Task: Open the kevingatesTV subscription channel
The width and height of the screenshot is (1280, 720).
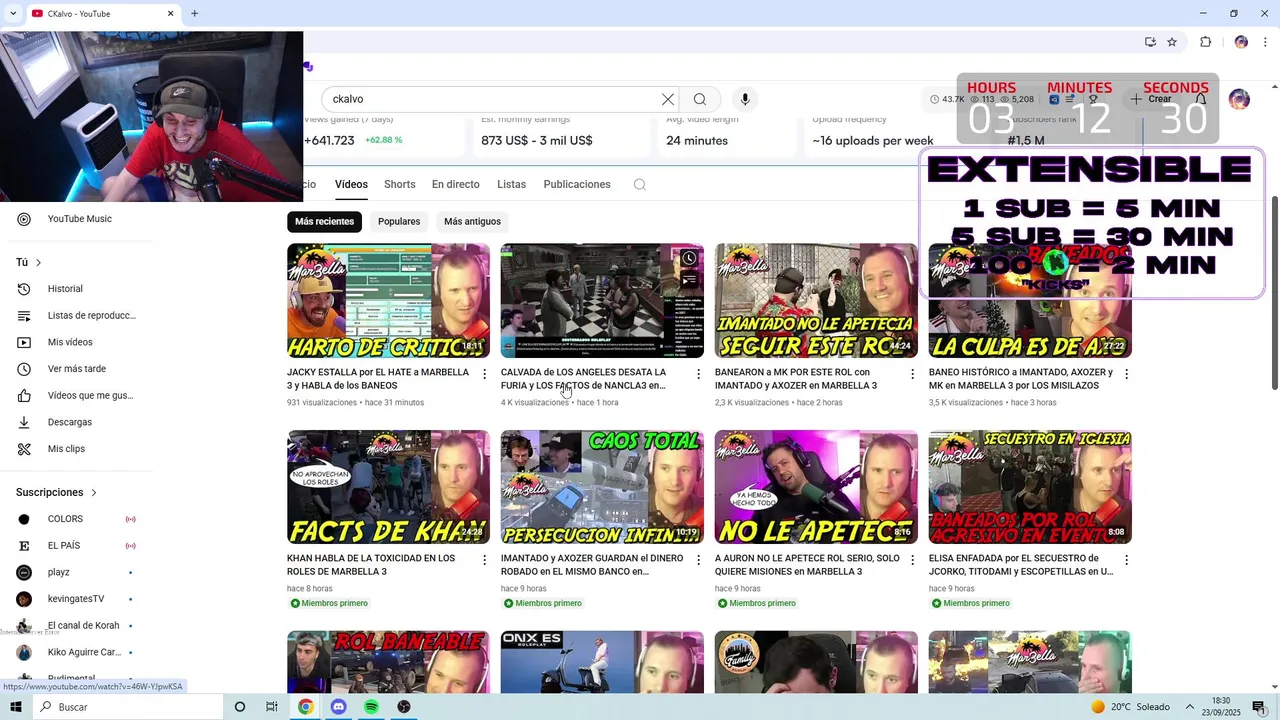Action: tap(75, 599)
